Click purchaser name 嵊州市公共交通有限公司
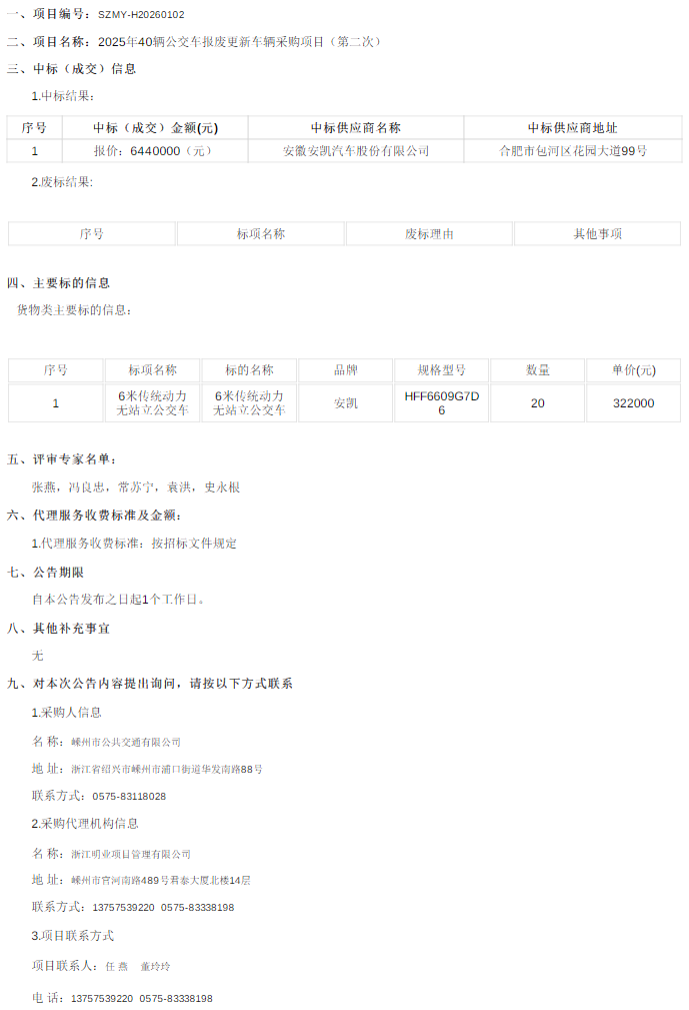The width and height of the screenshot is (689, 1010). [126, 742]
